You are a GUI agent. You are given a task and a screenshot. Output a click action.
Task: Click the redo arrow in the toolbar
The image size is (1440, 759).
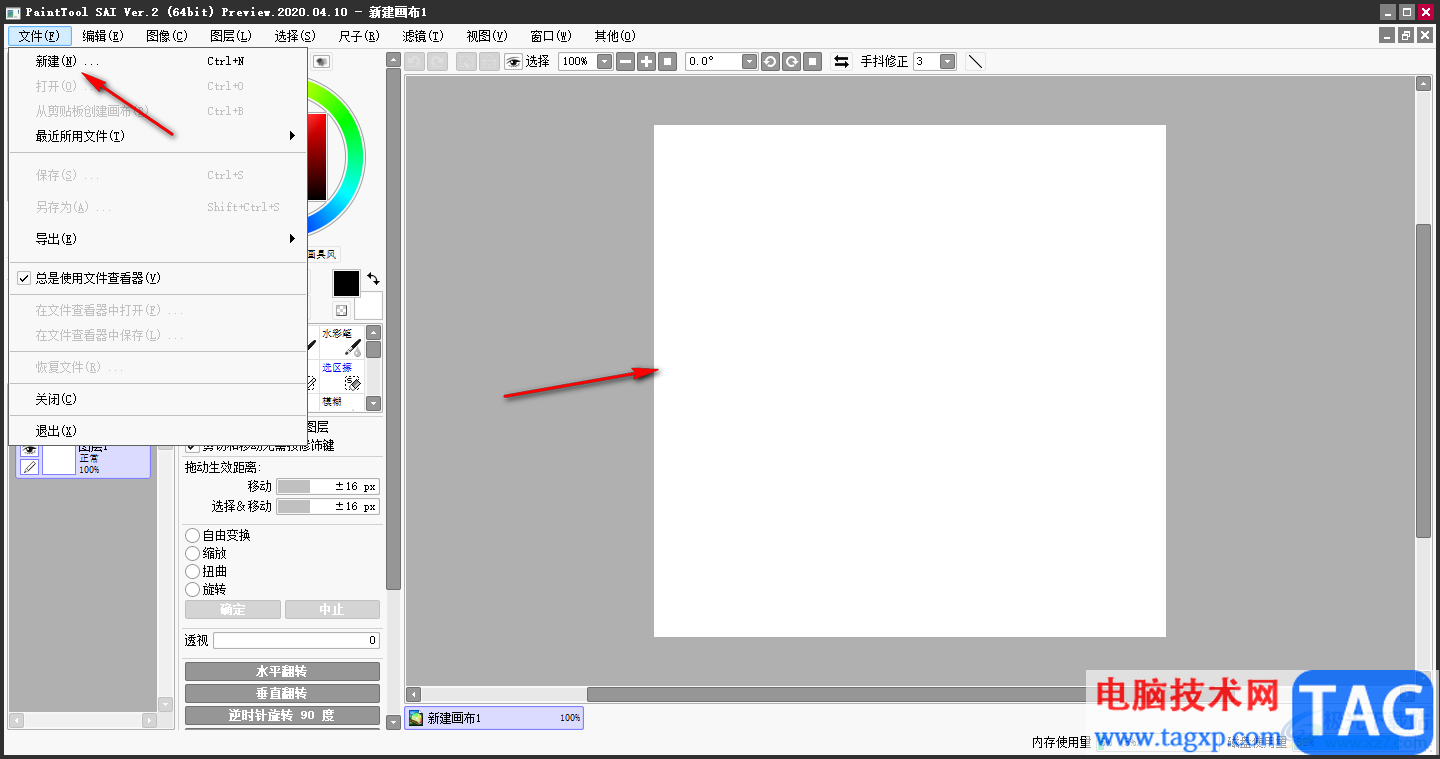pyautogui.click(x=437, y=61)
